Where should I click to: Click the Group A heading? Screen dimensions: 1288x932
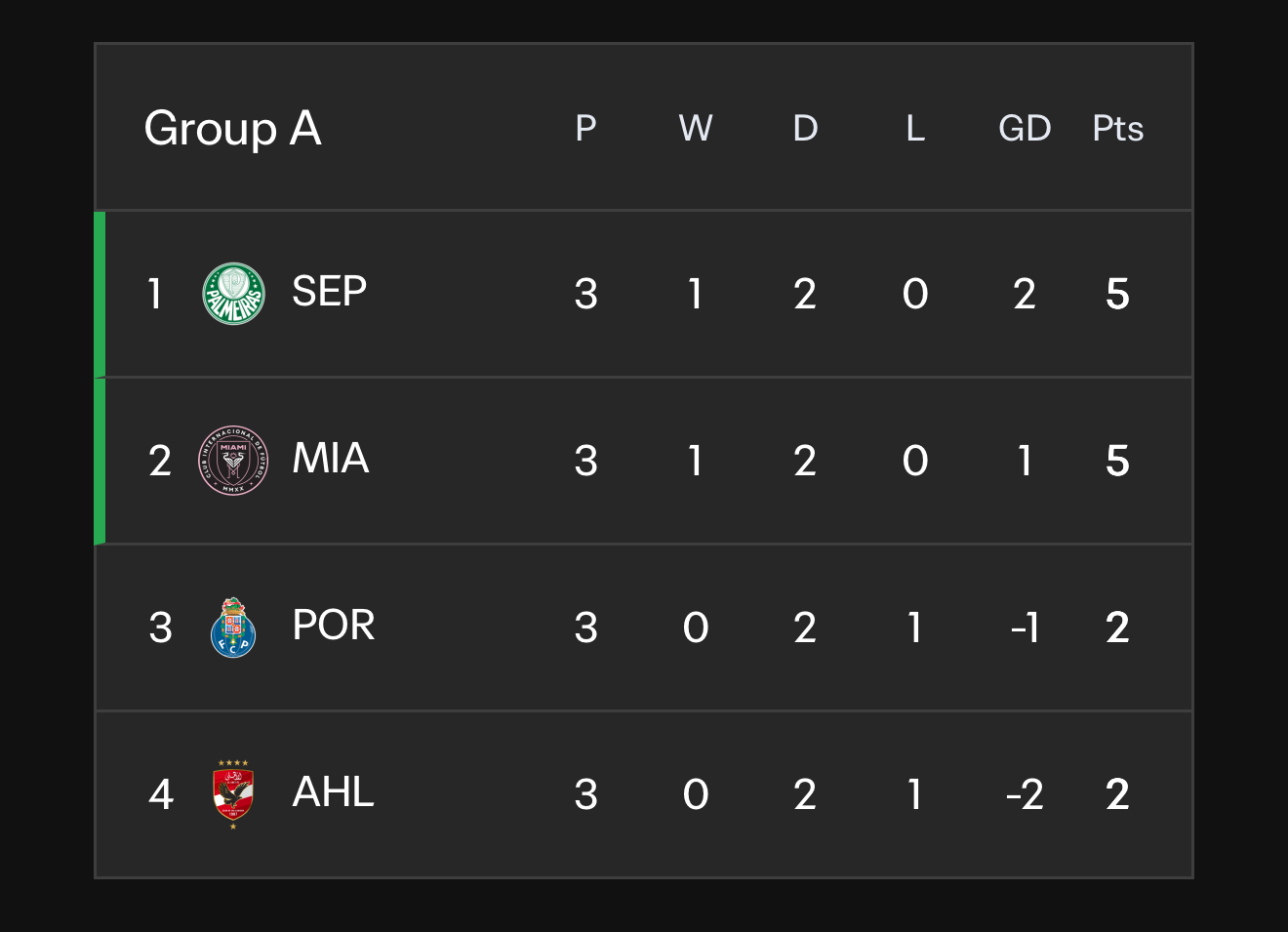coord(232,129)
